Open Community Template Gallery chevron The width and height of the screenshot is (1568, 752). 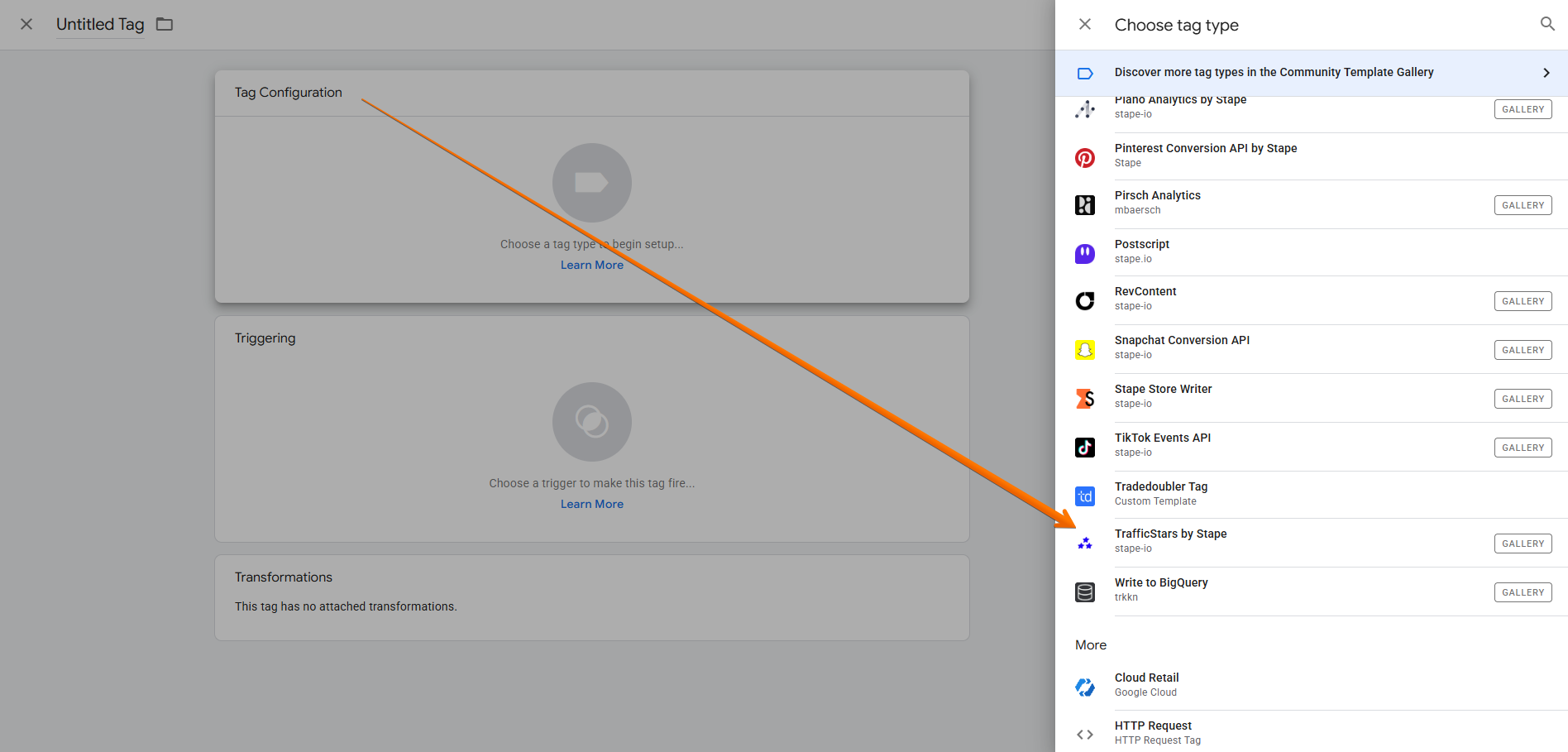1546,73
